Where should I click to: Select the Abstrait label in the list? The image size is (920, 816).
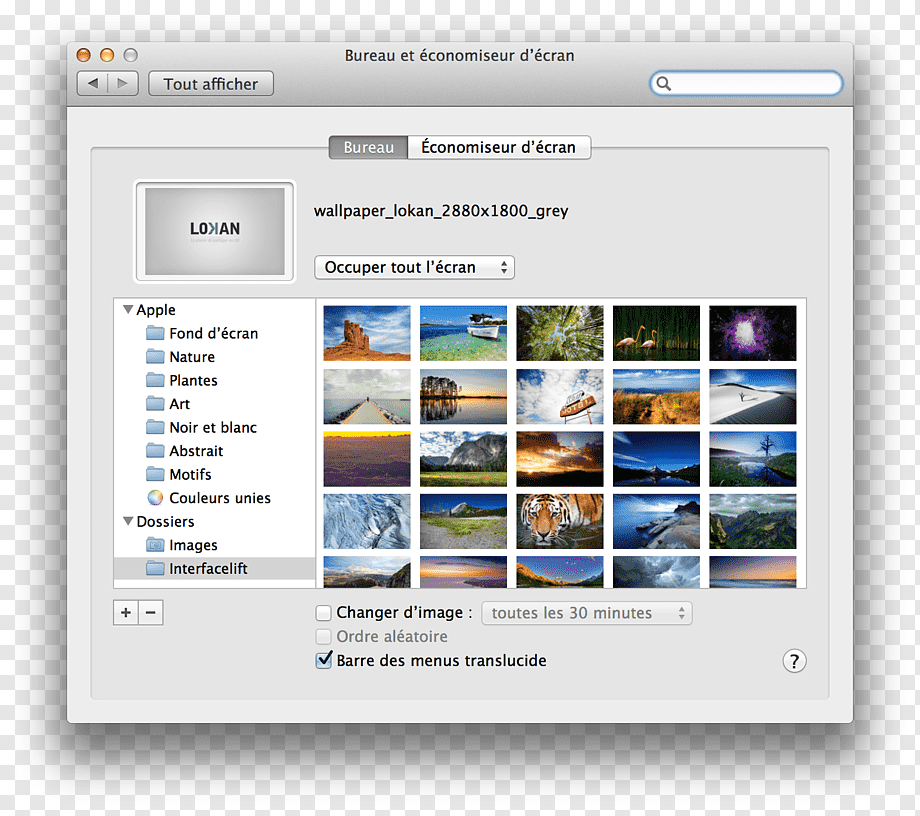click(196, 451)
